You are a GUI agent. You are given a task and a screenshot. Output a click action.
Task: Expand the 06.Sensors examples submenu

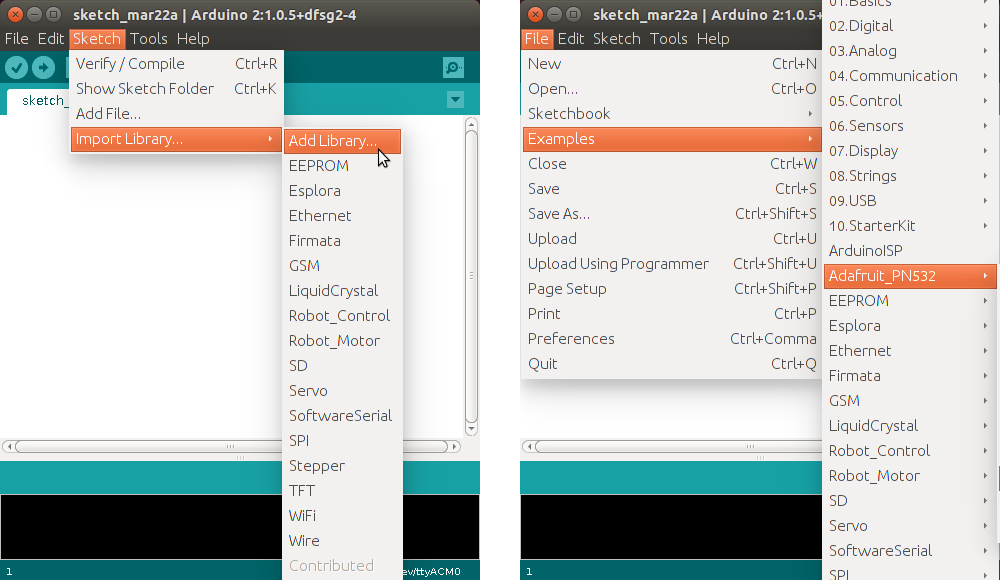898,125
